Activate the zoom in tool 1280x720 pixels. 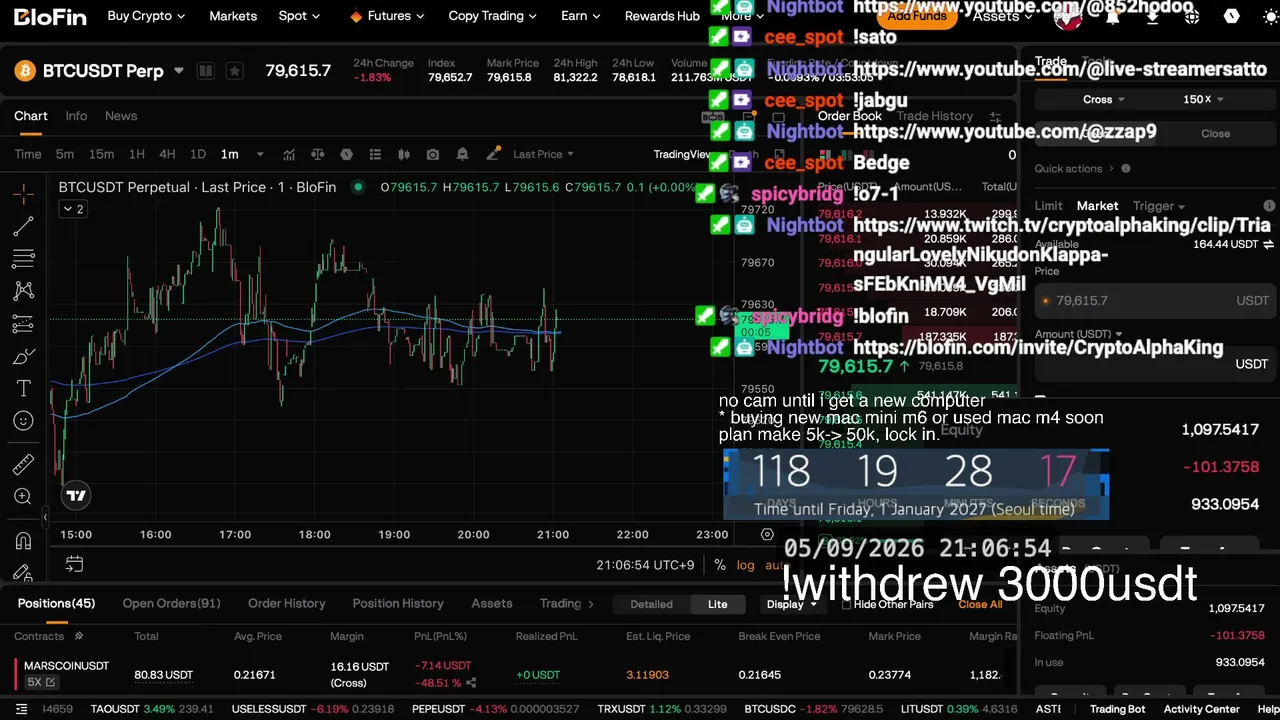click(x=24, y=497)
